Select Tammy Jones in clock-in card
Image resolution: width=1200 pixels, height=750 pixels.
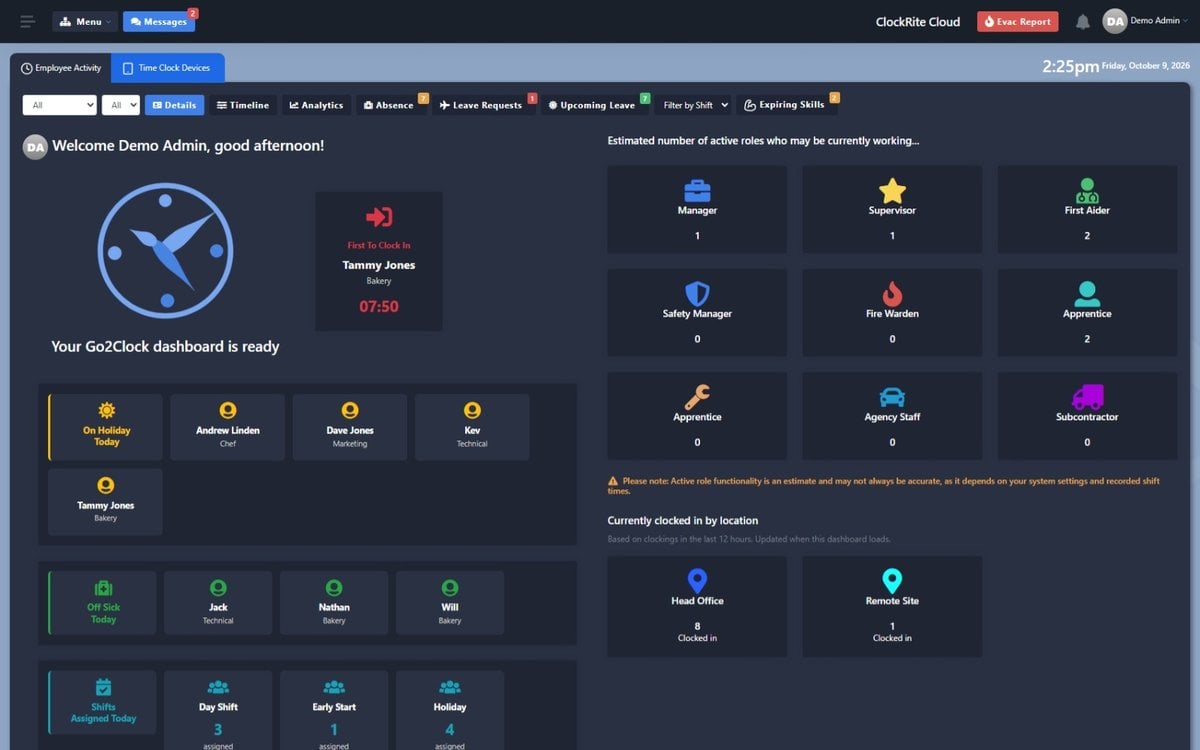tap(379, 265)
